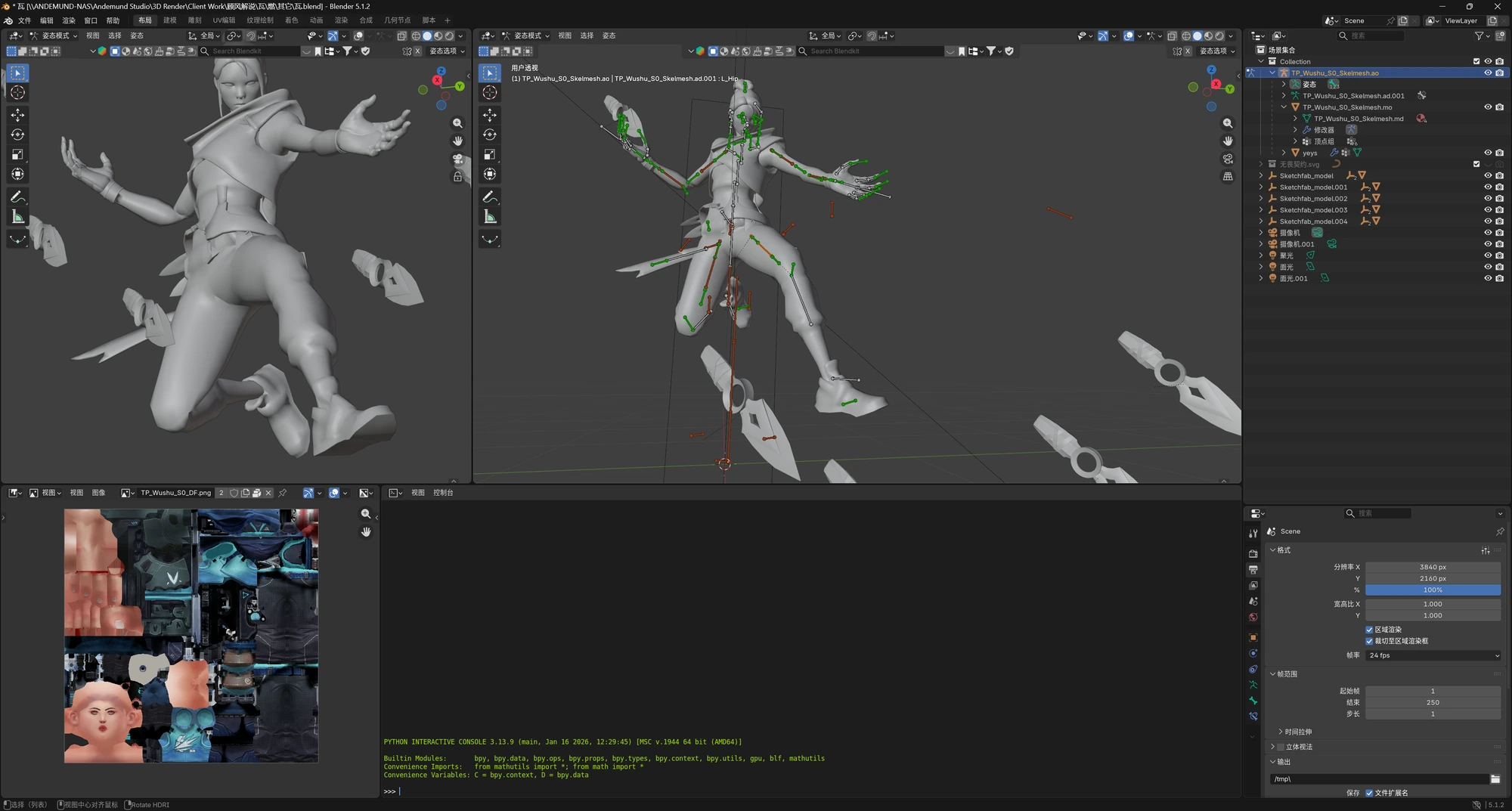Select the Annotate pencil tool in left viewport
1512x811 pixels.
[x=17, y=197]
